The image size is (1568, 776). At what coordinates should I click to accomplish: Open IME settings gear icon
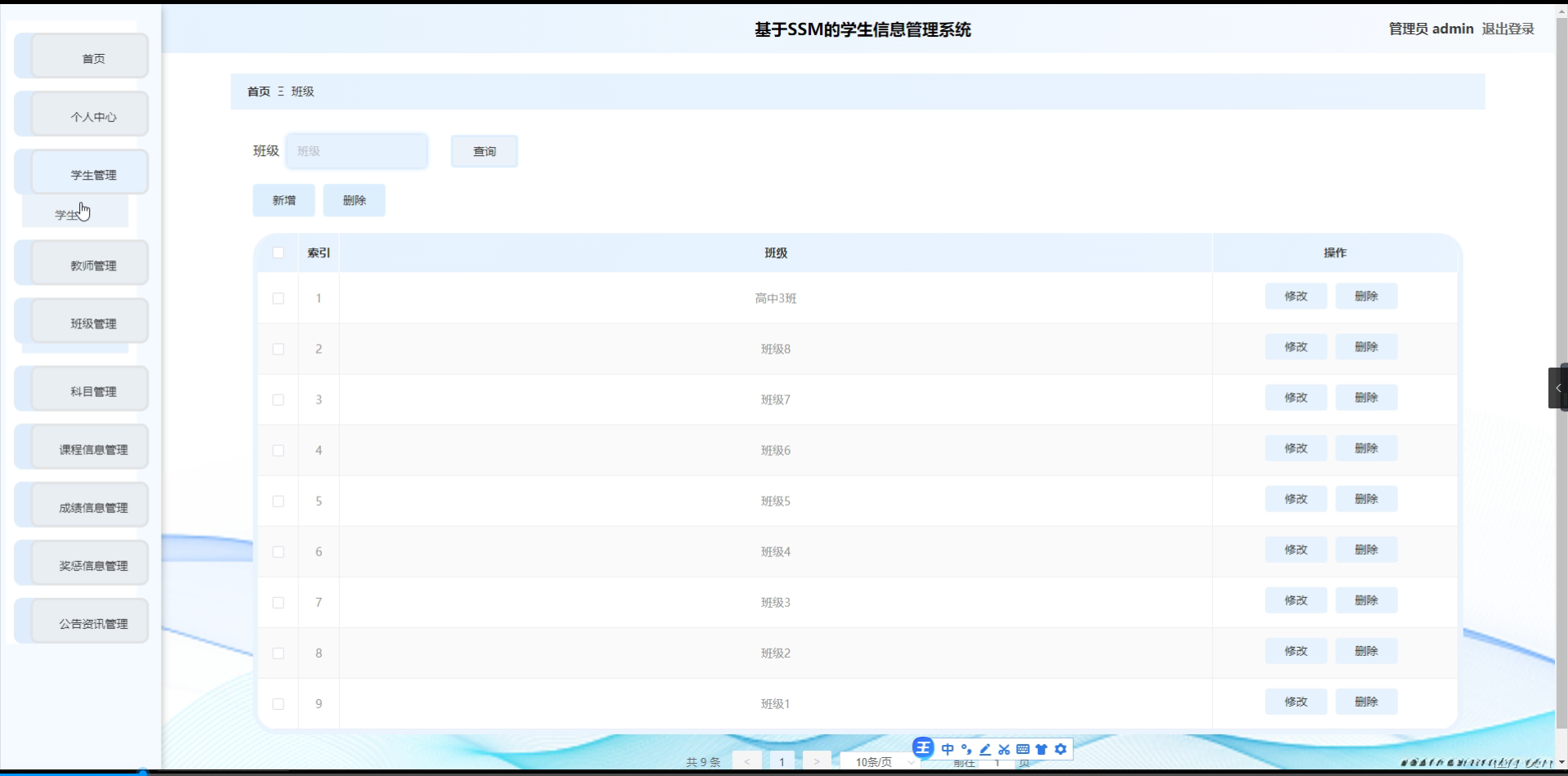[x=1060, y=749]
